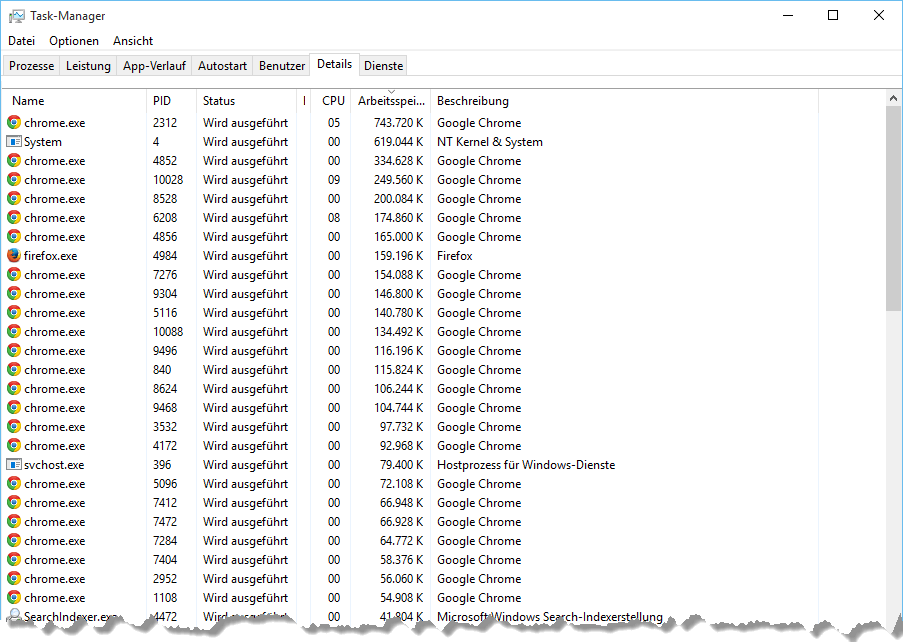Pick the Chrome icon in the PID 7472 row
903x642 pixels.
coord(14,521)
